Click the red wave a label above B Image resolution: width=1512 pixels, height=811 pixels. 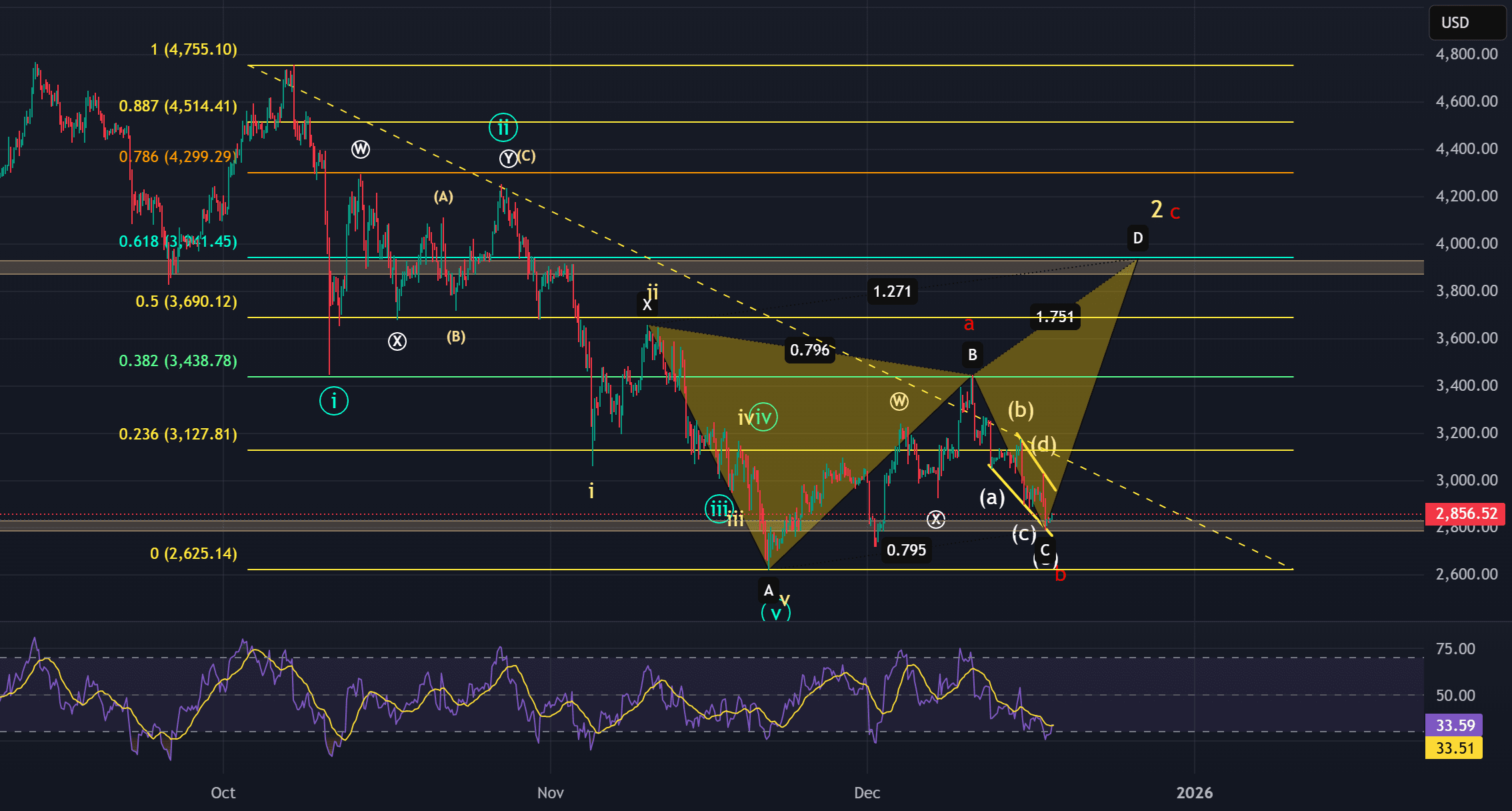(x=969, y=324)
